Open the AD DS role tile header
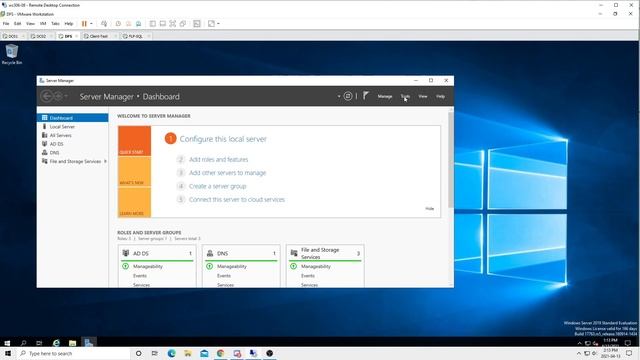The width and height of the screenshot is (640, 360). [x=157, y=253]
